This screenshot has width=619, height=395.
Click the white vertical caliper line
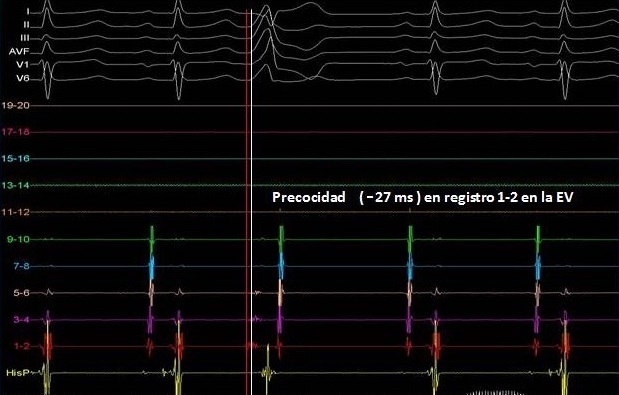pyautogui.click(x=251, y=202)
